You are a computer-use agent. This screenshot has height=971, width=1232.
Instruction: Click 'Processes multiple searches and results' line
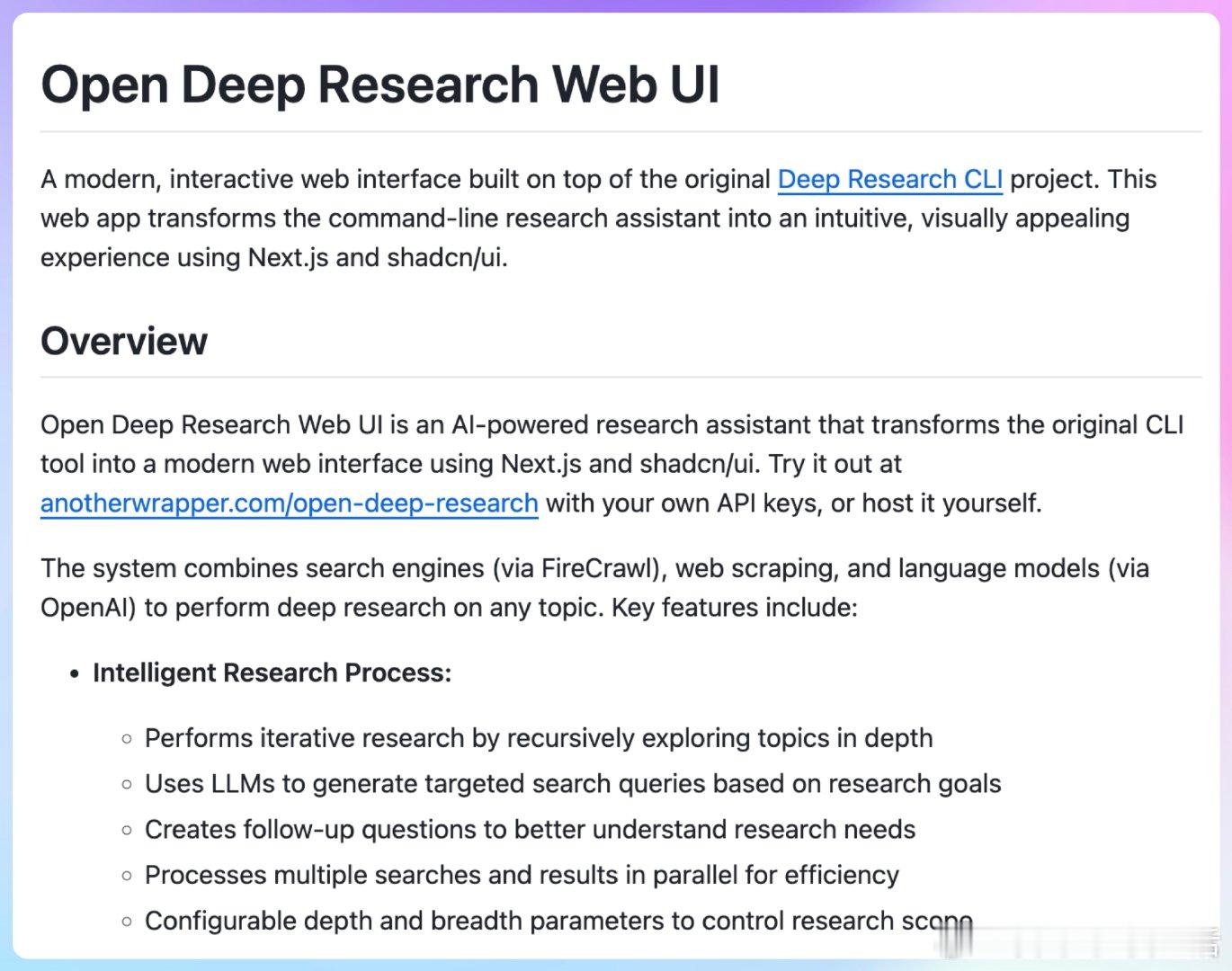tap(522, 876)
